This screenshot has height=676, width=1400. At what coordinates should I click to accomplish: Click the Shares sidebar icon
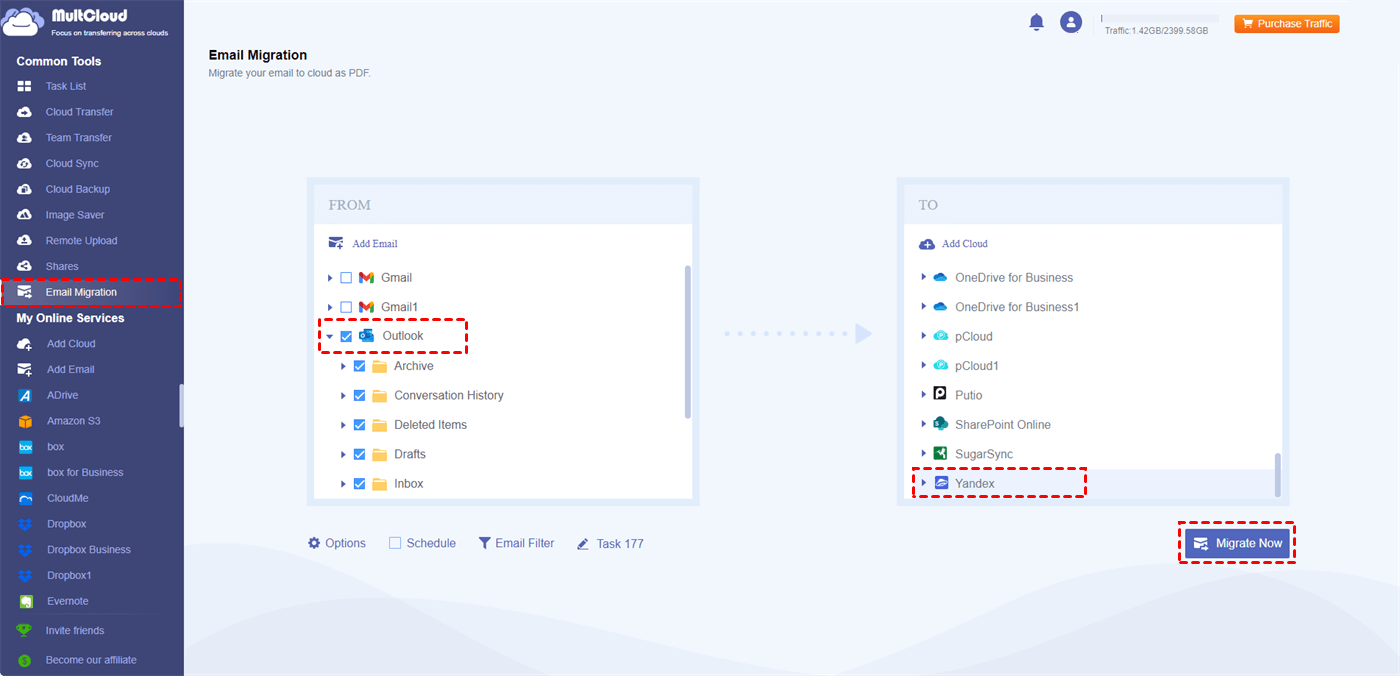pyautogui.click(x=25, y=266)
